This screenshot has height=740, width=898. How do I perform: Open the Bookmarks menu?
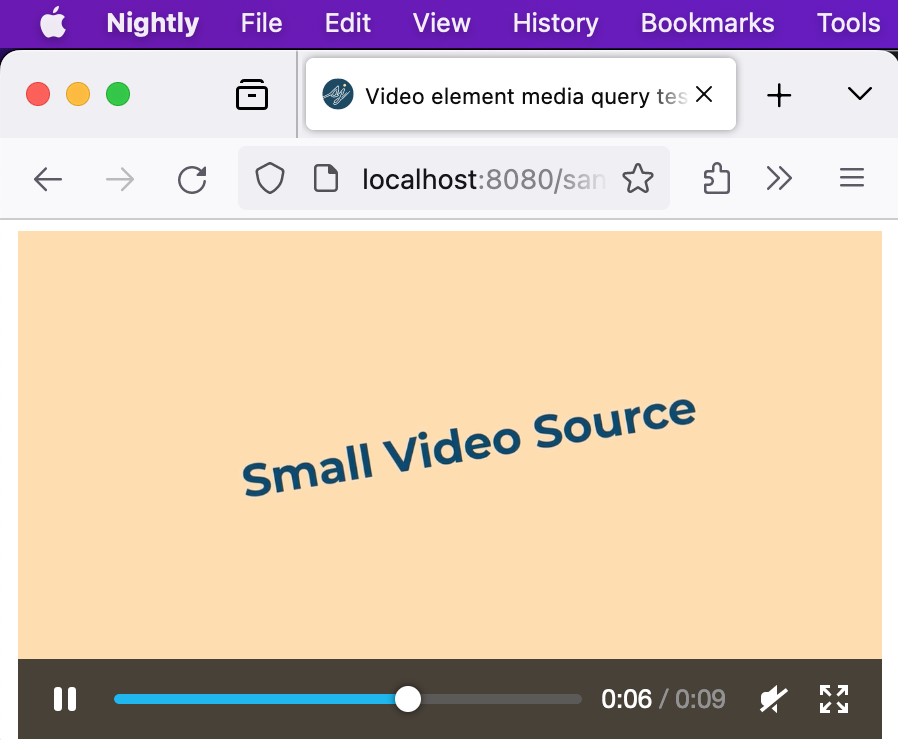(x=707, y=23)
